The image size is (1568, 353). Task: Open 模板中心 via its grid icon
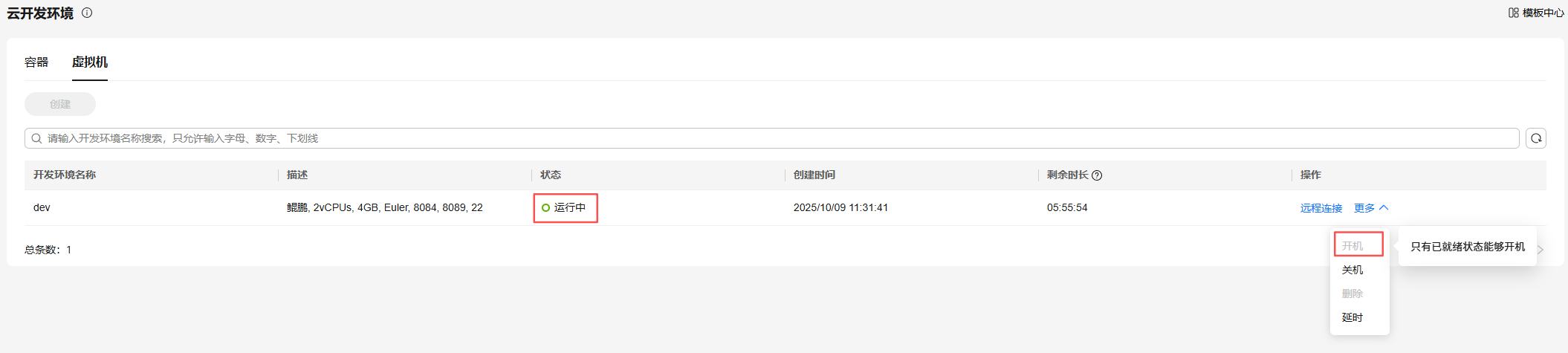click(1513, 13)
